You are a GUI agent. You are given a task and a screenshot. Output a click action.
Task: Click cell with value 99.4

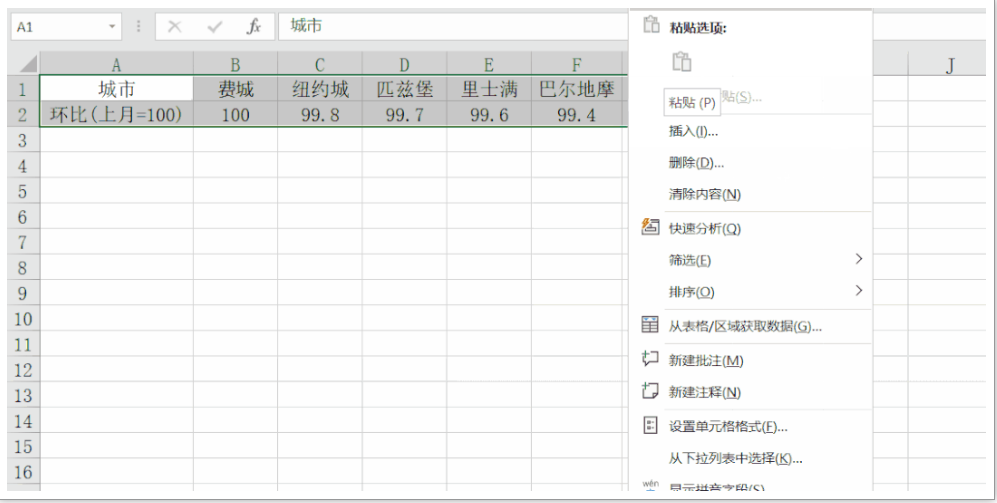pyautogui.click(x=577, y=114)
